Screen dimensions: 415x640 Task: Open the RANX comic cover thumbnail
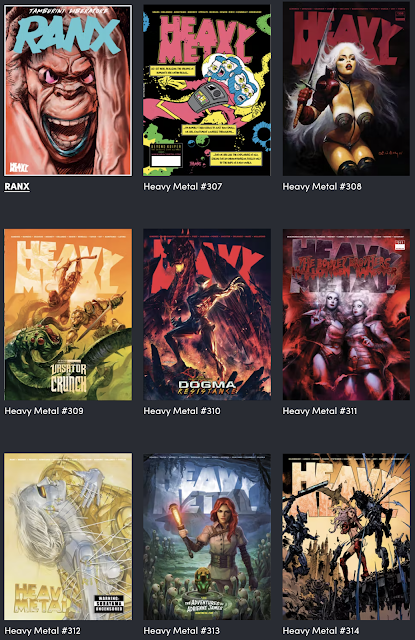coord(68,90)
